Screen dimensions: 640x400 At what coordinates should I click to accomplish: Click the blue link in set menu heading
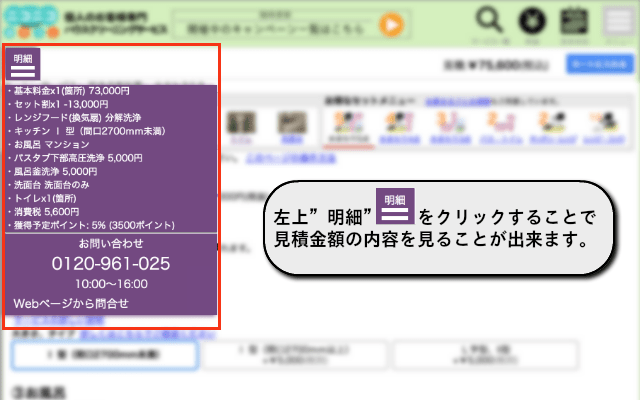[x=458, y=101]
